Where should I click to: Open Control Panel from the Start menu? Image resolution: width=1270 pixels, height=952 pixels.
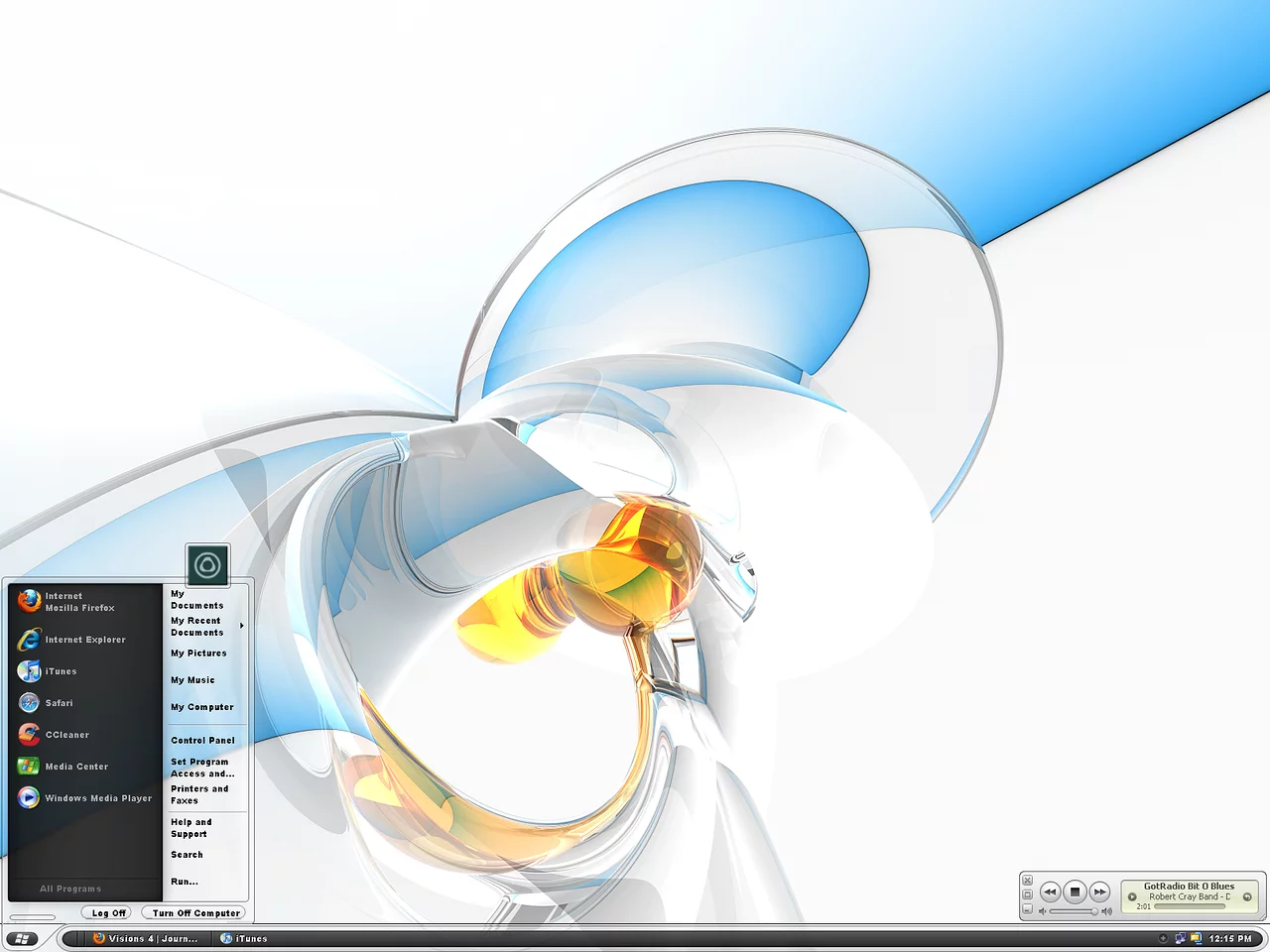point(202,741)
